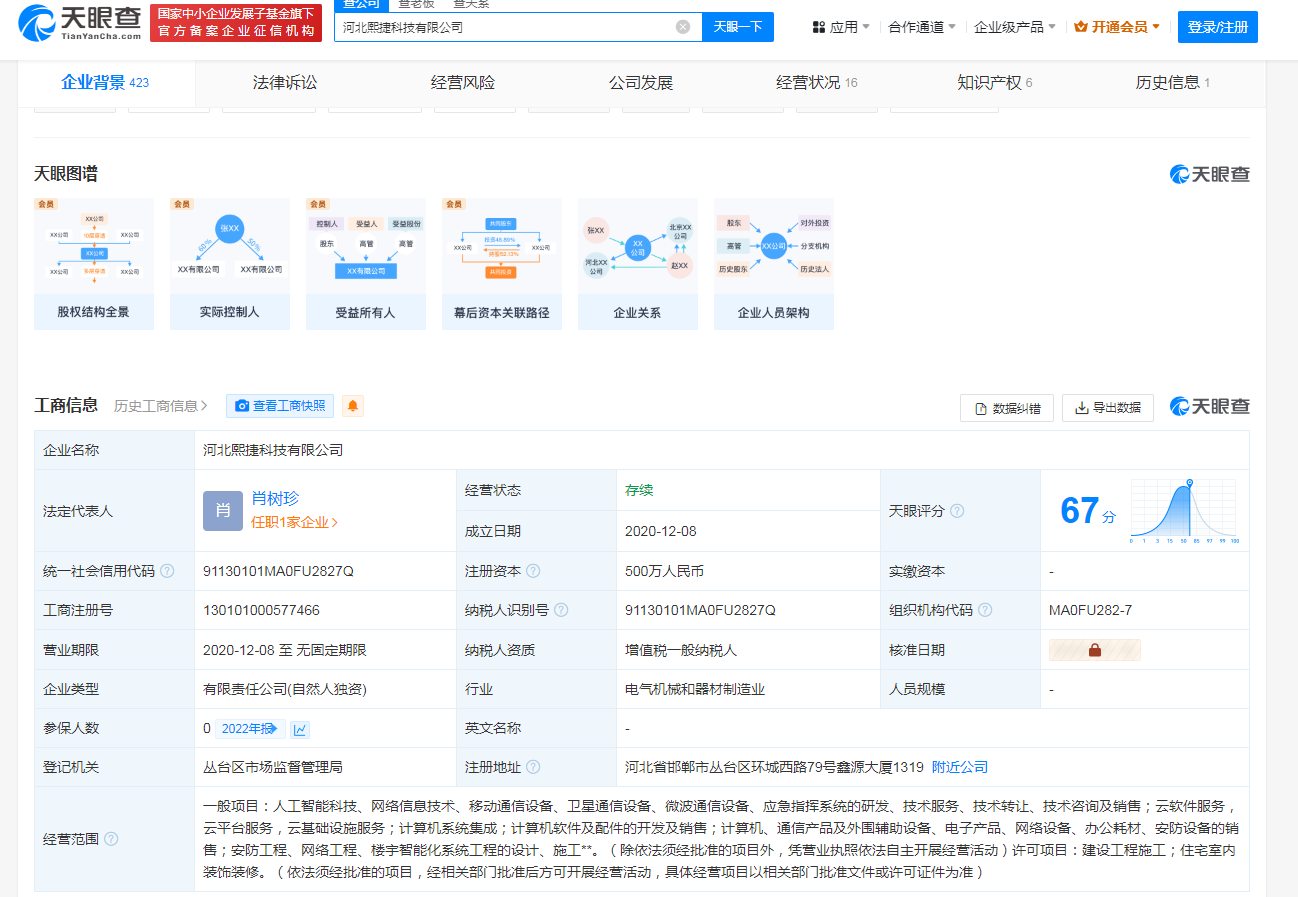Click the 丛台区市场监督管理局 value
This screenshot has width=1298, height=897.
pyautogui.click(x=272, y=767)
